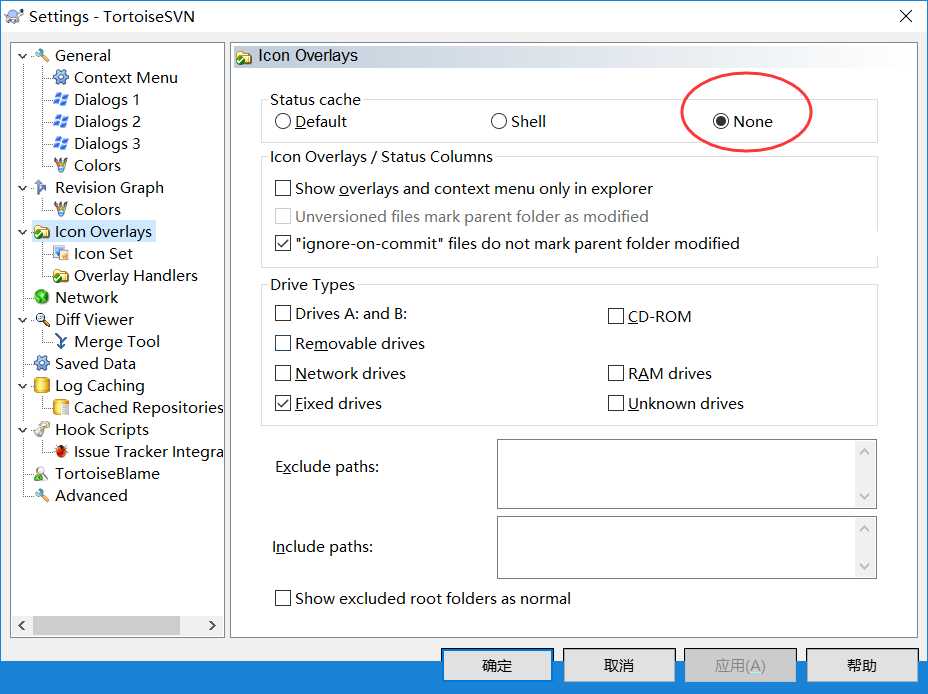Click the Dialogs 2 icon
928x694 pixels.
[x=60, y=121]
